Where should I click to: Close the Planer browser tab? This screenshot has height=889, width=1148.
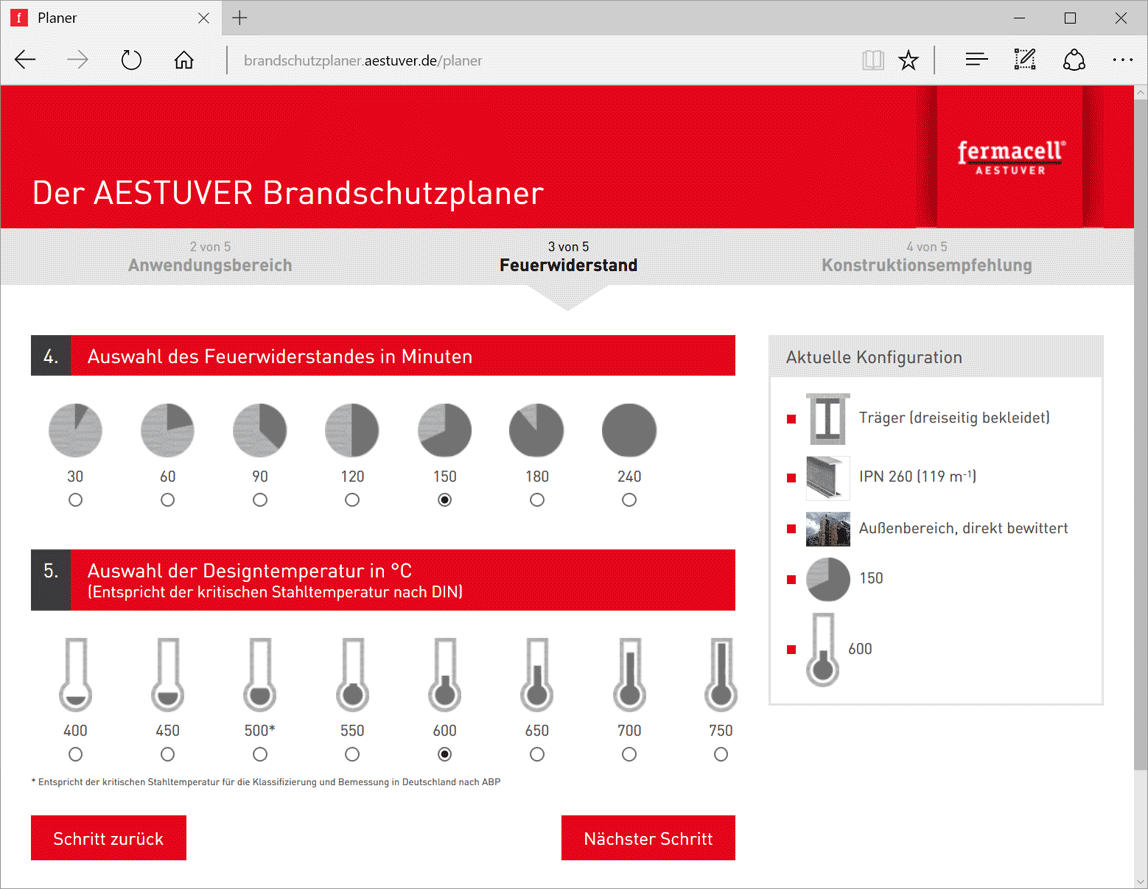(x=204, y=18)
